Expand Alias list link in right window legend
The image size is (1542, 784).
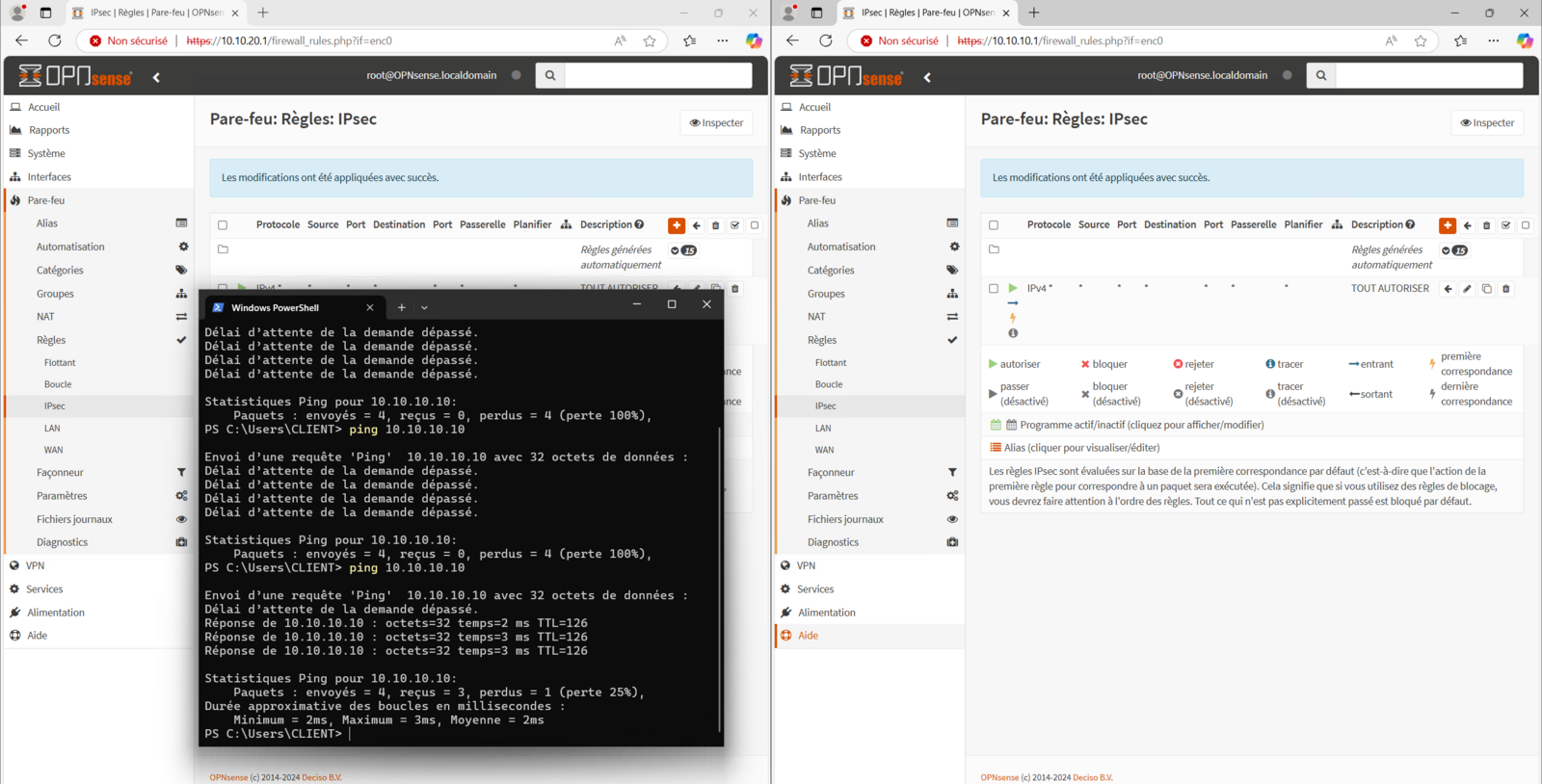(1081, 448)
